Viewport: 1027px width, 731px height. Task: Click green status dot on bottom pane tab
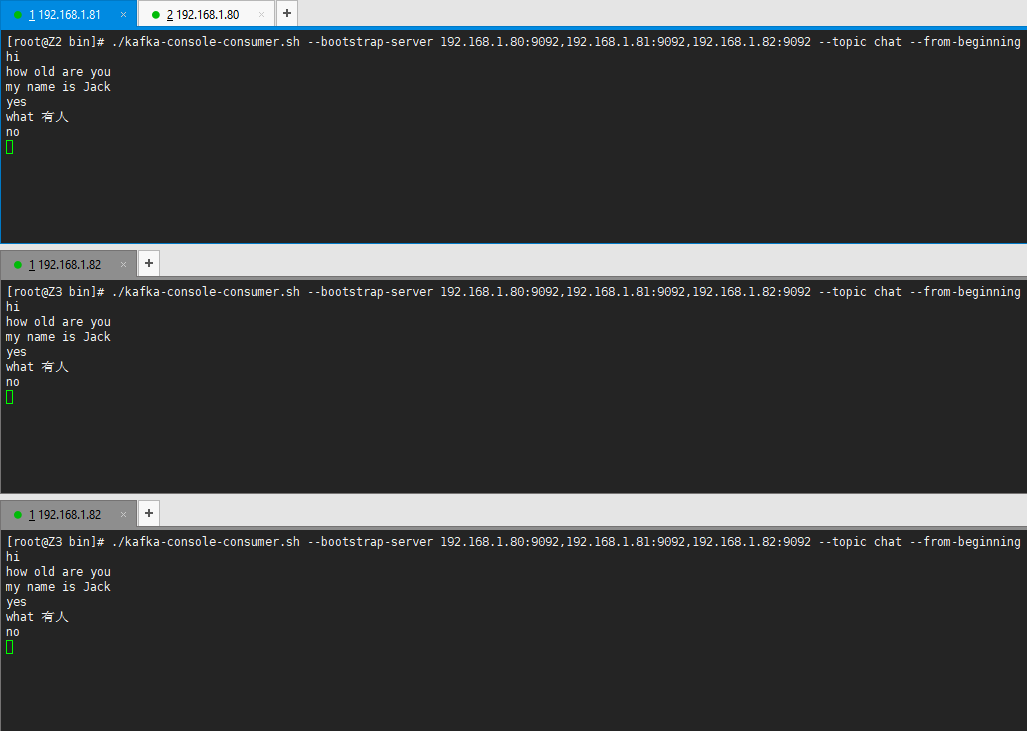18,515
